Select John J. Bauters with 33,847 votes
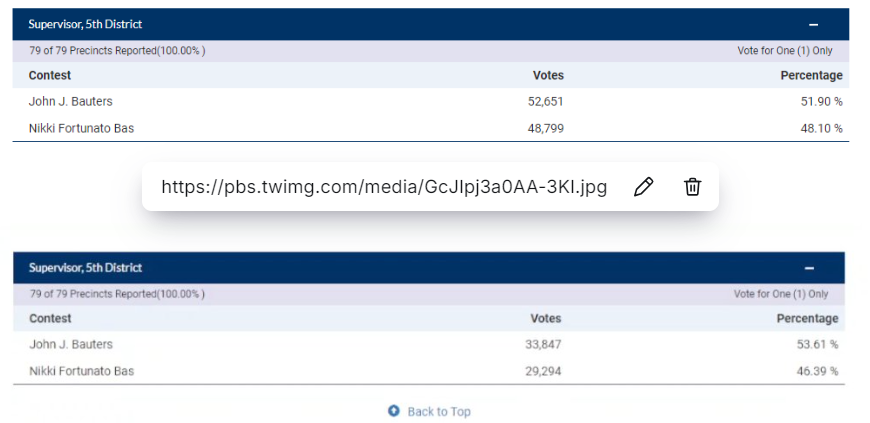Image resolution: width=870 pixels, height=423 pixels. click(70, 345)
